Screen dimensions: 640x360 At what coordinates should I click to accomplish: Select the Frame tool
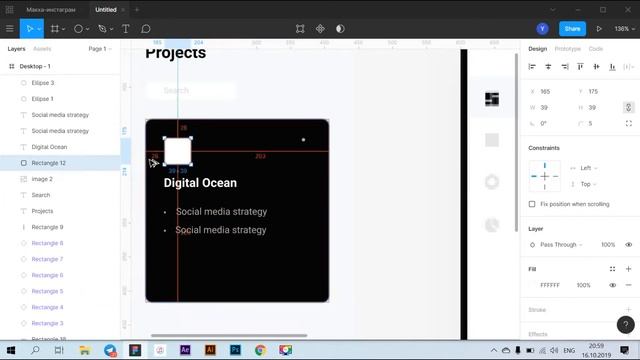click(54, 29)
